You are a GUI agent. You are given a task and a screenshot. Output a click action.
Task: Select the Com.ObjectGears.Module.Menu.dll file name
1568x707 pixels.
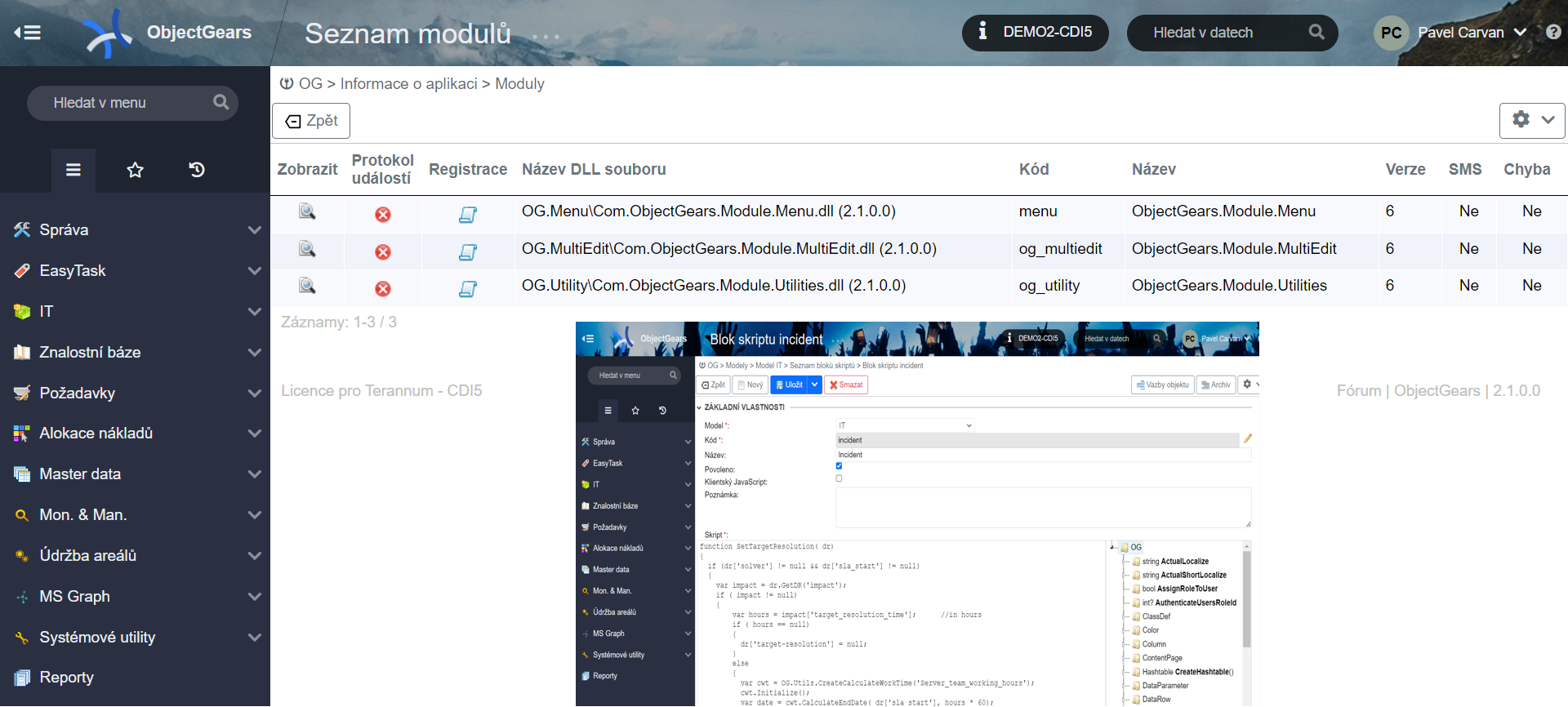[x=709, y=211]
